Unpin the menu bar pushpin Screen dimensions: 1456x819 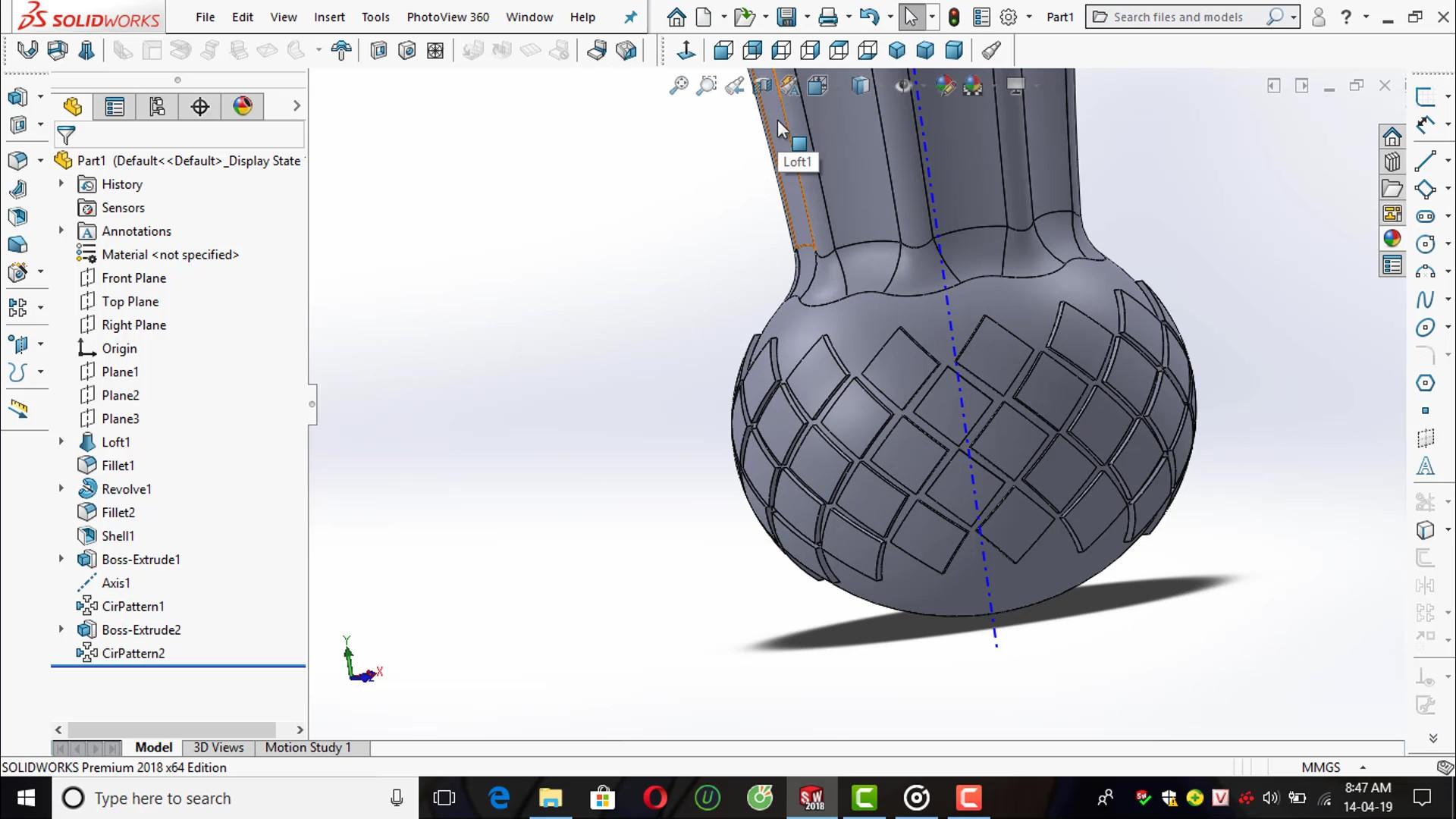(630, 17)
